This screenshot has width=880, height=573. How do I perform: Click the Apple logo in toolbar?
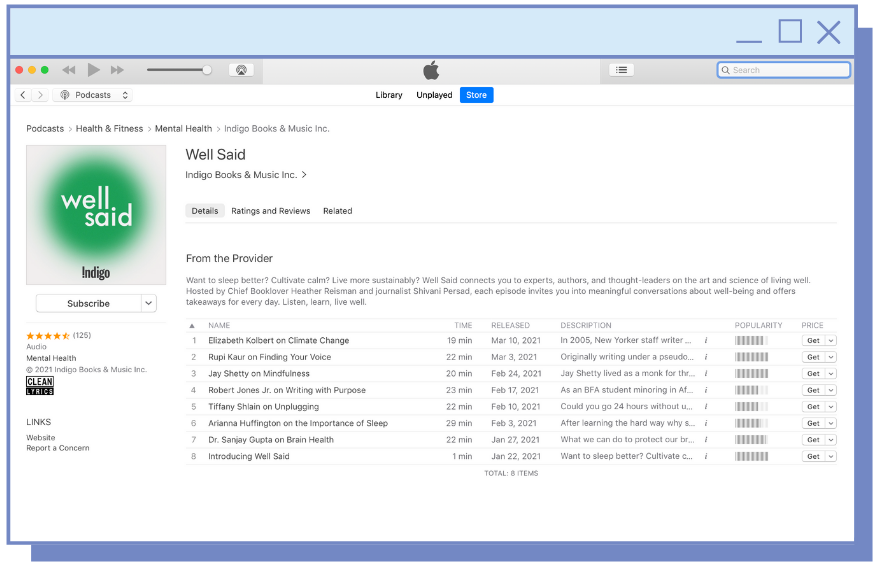pyautogui.click(x=431, y=70)
